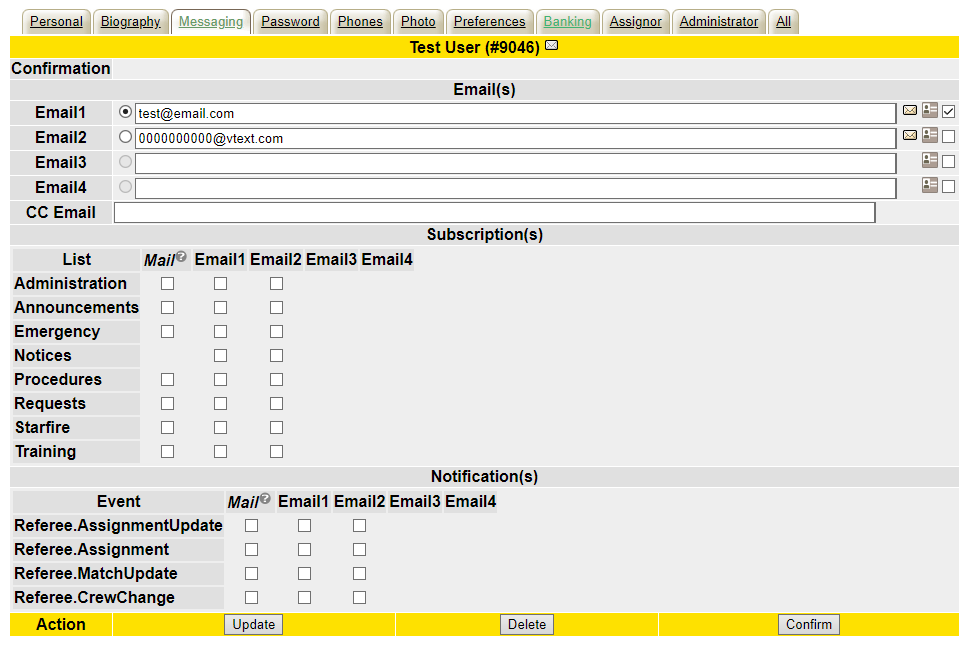970x647 pixels.
Task: Open contact card icon for Email2
Action: pos(930,135)
